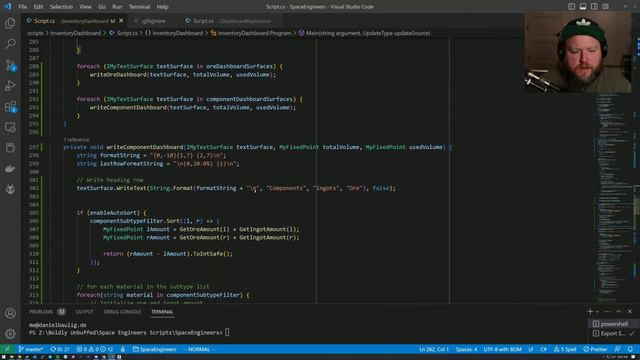
Task: Click the C# language mode item
Action: coord(543,349)
